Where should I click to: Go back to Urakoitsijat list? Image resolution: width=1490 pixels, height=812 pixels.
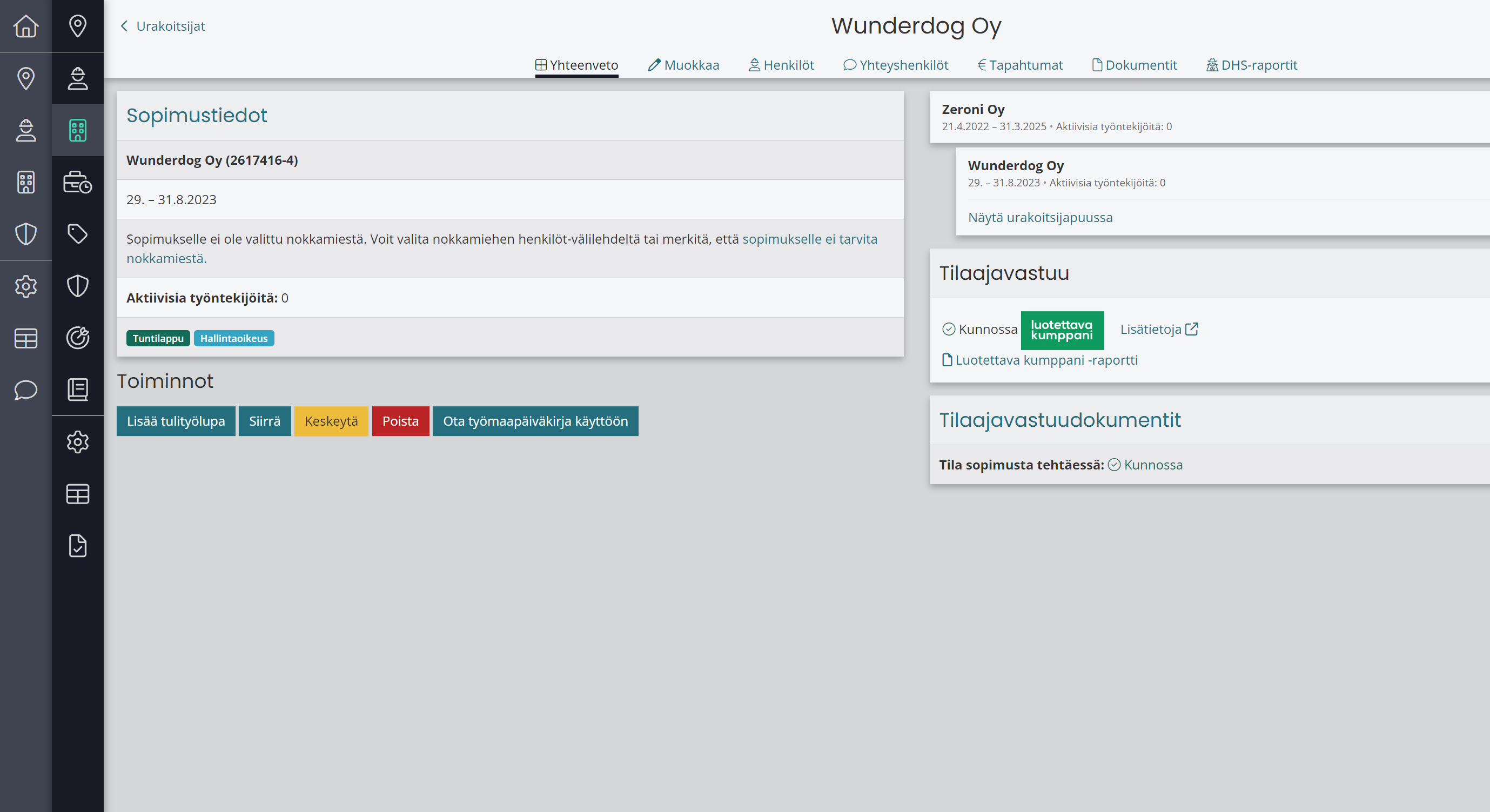(163, 26)
